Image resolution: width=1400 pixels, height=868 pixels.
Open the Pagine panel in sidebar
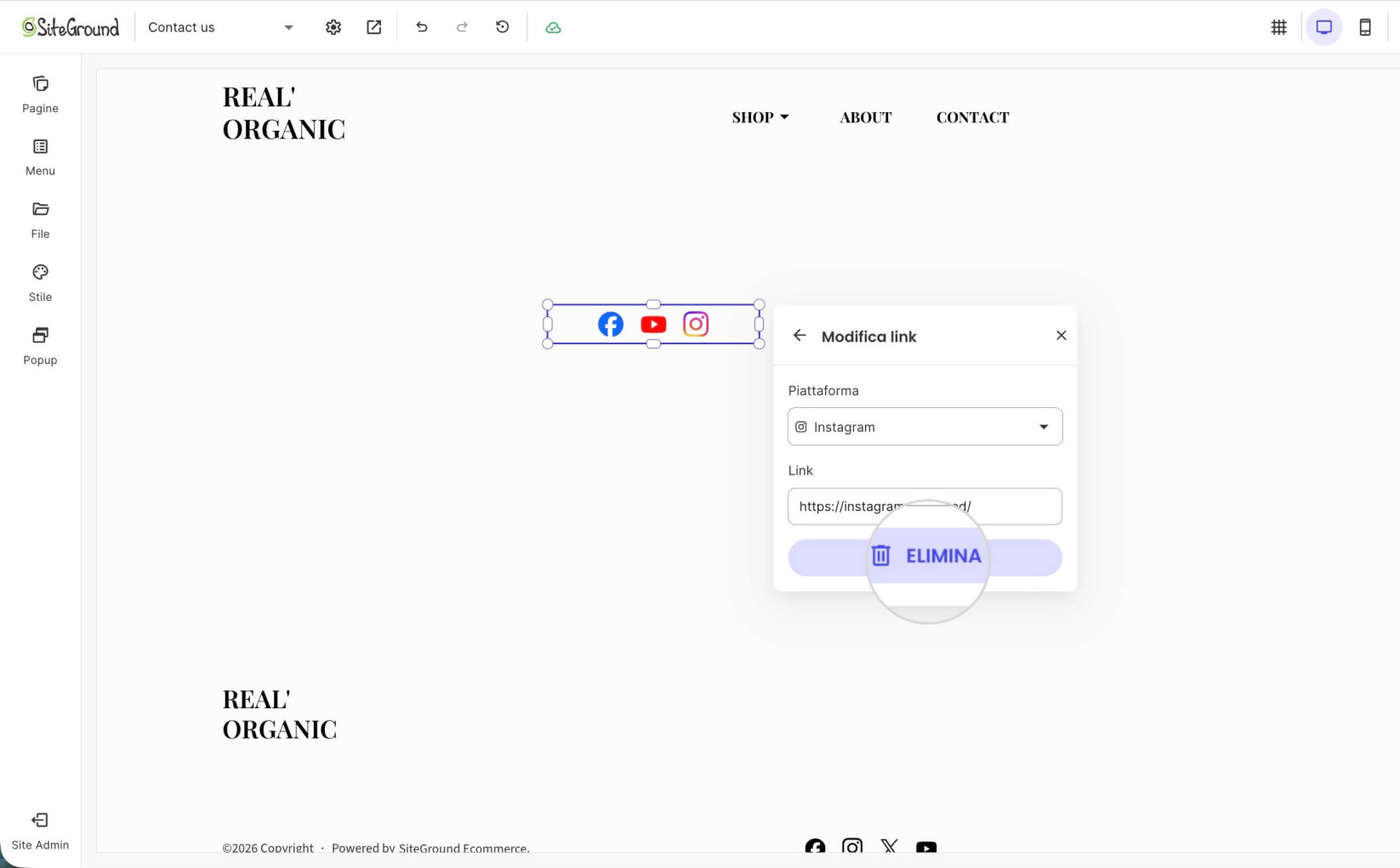point(40,94)
